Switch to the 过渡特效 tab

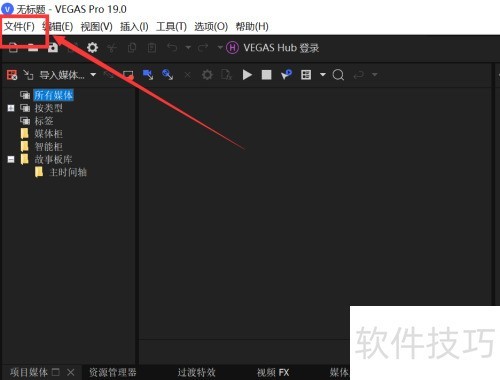pos(196,372)
